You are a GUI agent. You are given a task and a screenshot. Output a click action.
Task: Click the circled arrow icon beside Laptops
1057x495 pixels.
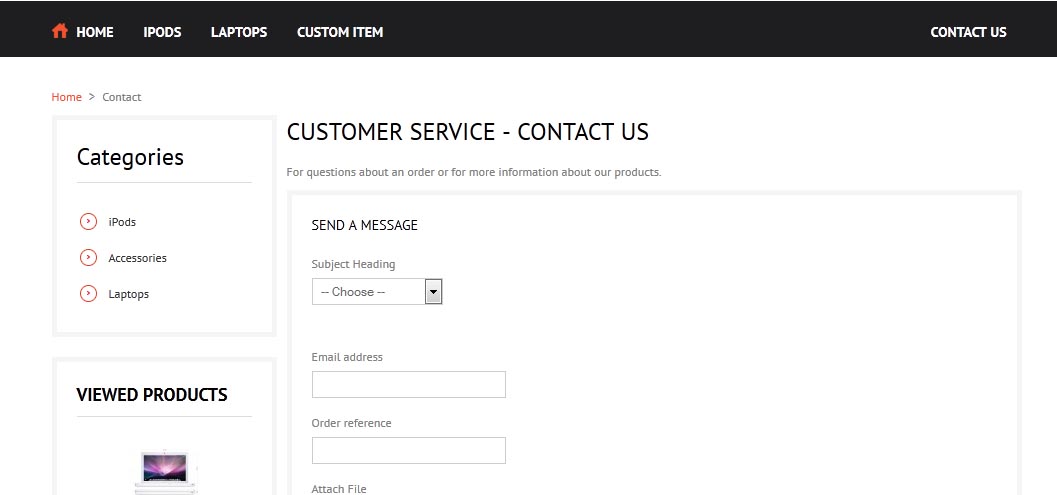[88, 294]
